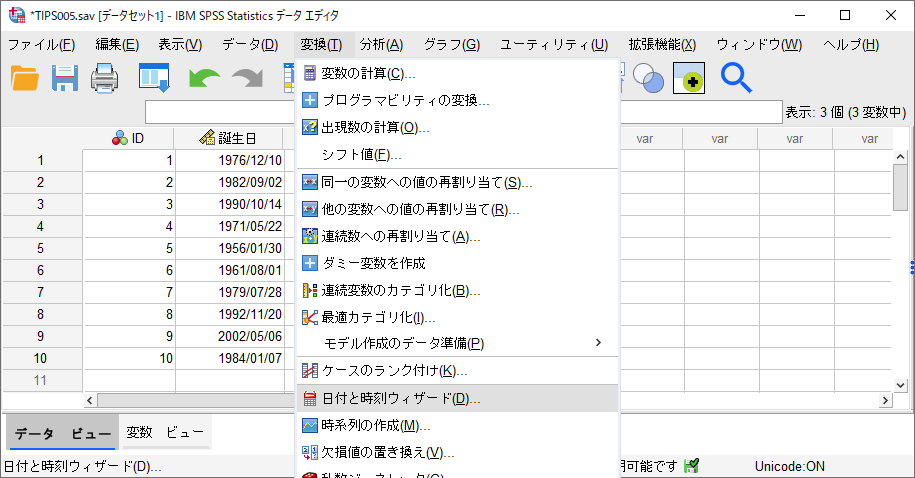Open the ファイル(F) menu

[x=41, y=45]
